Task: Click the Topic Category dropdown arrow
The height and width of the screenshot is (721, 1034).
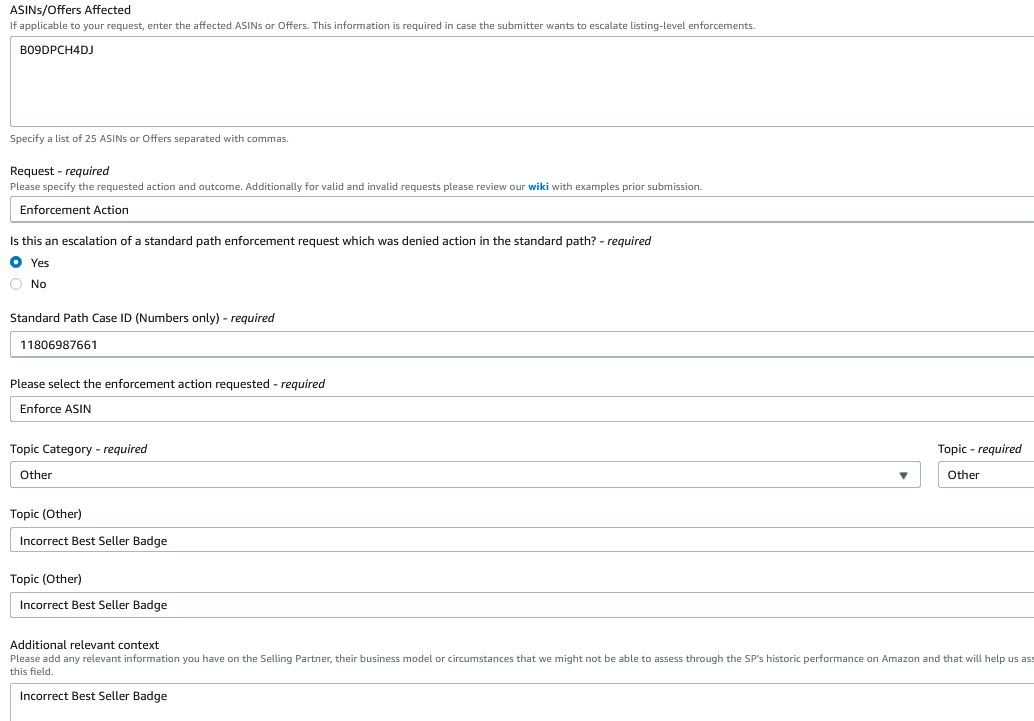Action: tap(903, 475)
